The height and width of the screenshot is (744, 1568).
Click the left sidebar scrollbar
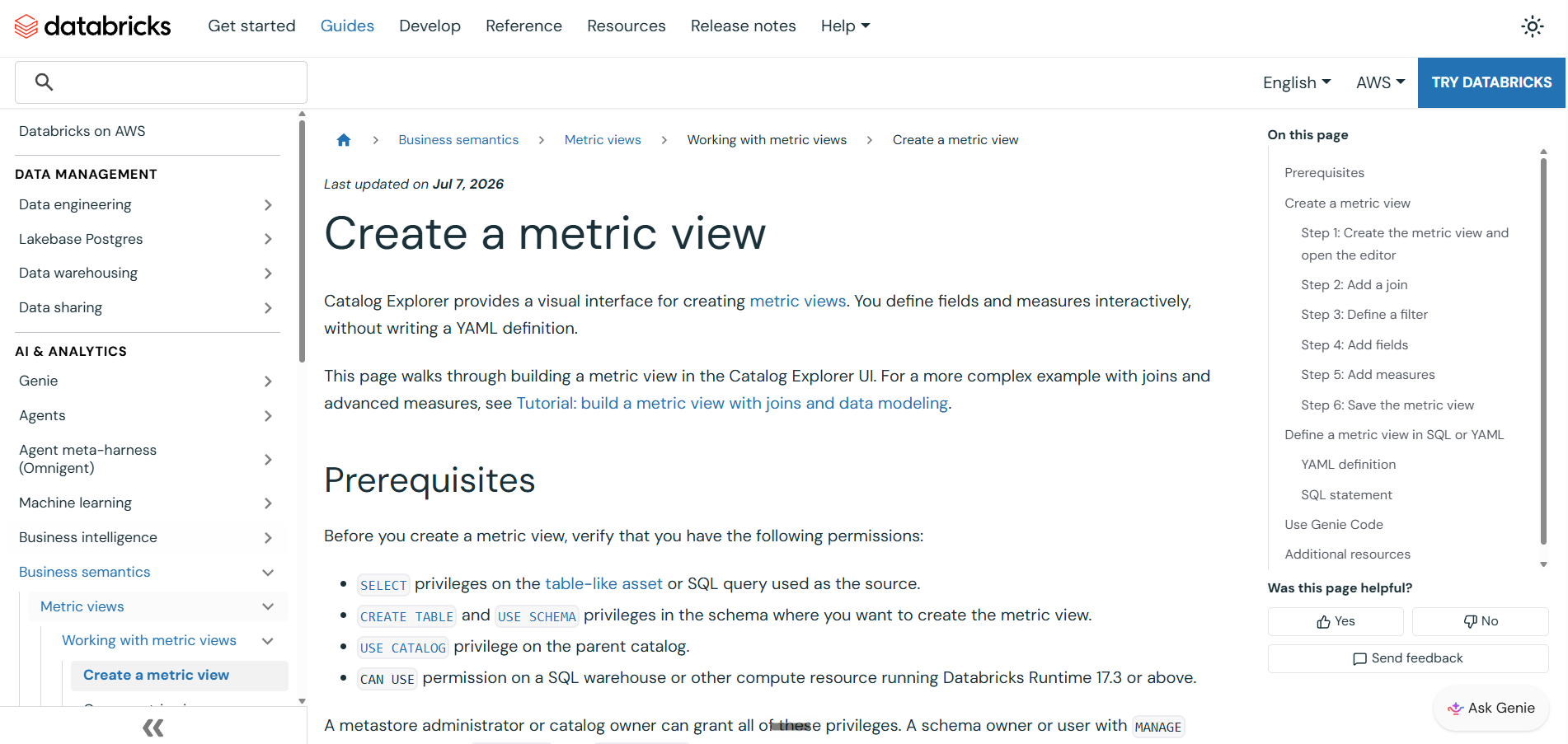point(302,241)
